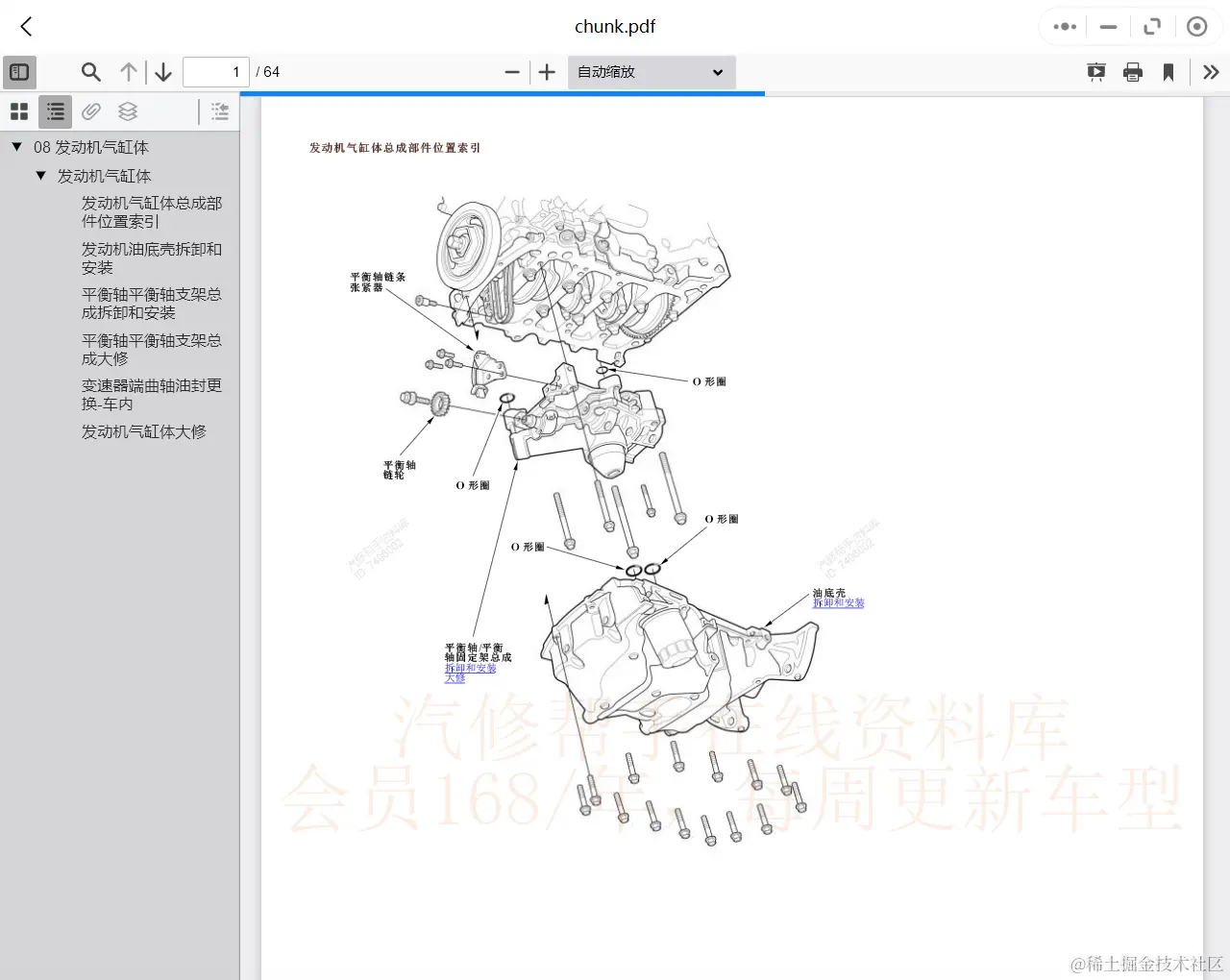
Task: Open the 大修 link in the diagram
Action: pyautogui.click(x=454, y=677)
